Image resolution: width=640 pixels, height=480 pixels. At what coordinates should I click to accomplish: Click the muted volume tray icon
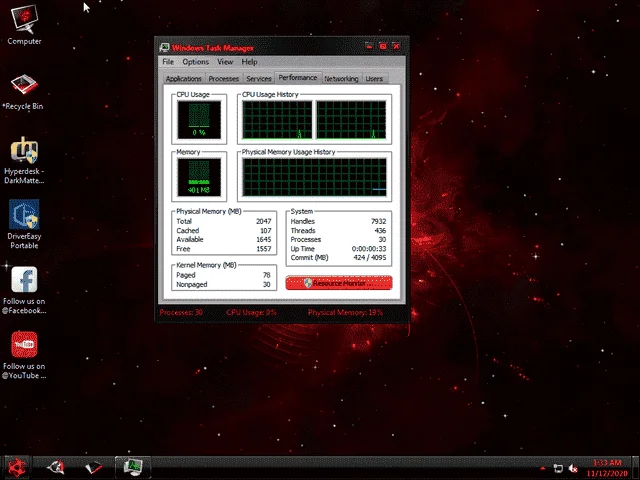573,468
